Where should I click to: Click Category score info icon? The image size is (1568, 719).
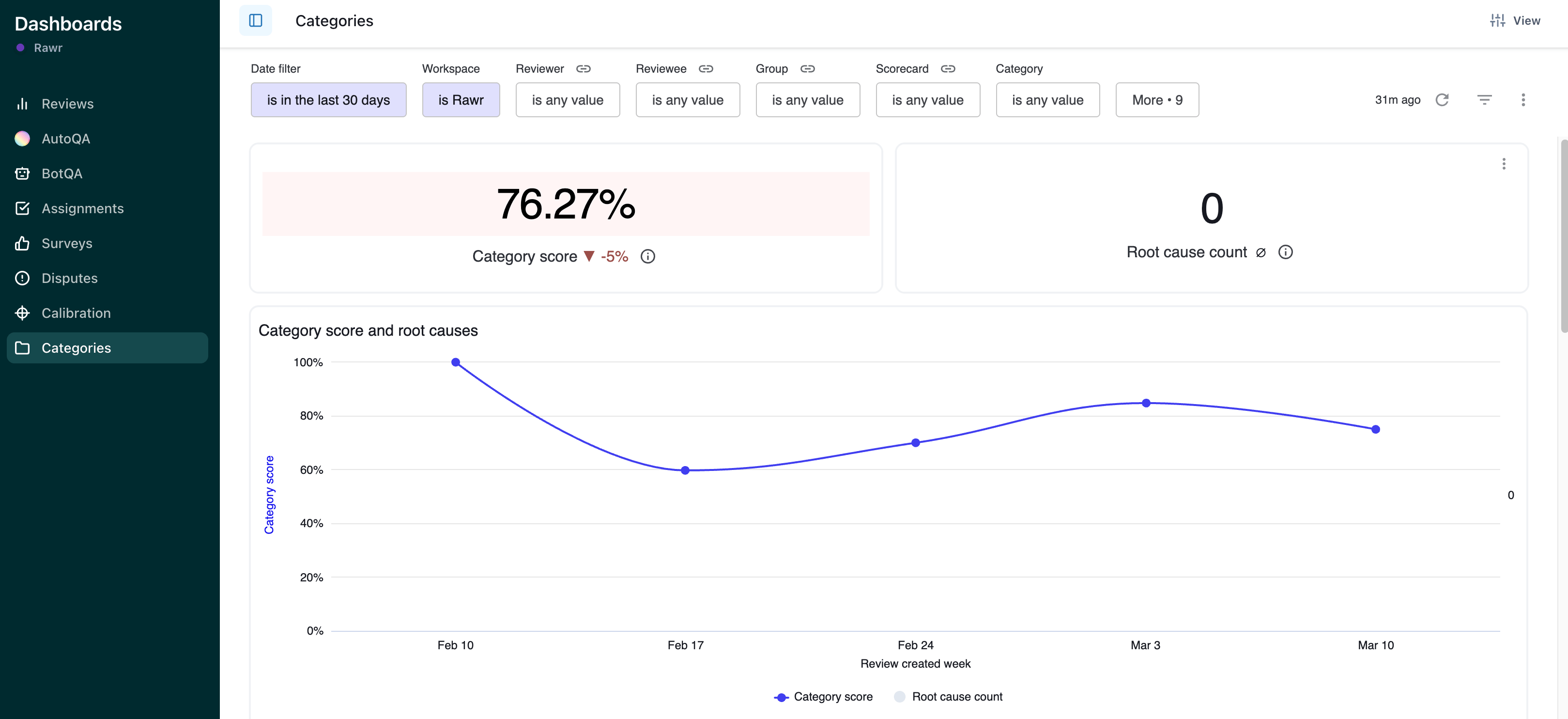(x=647, y=256)
